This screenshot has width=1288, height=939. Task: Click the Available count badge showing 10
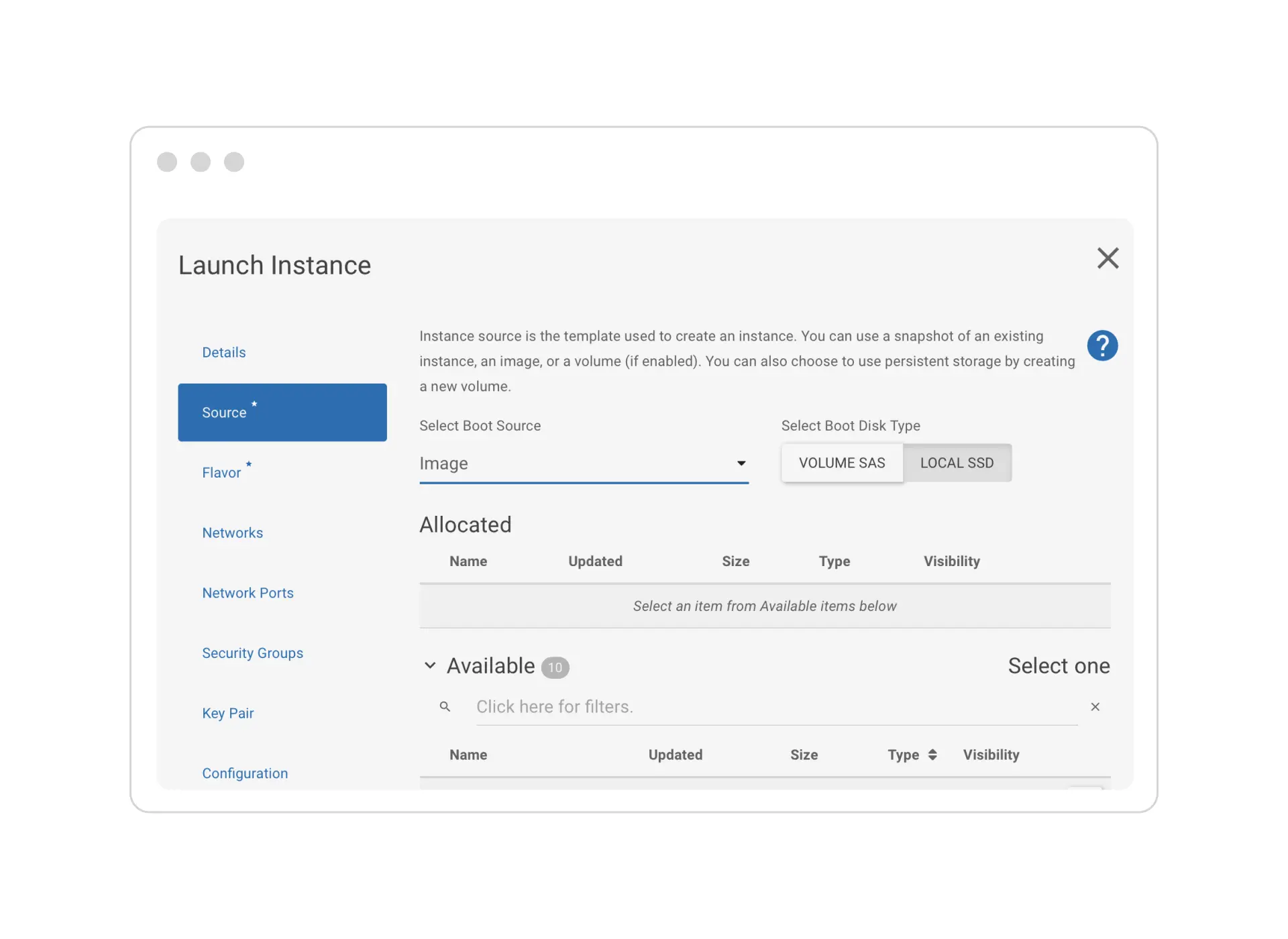tap(555, 667)
